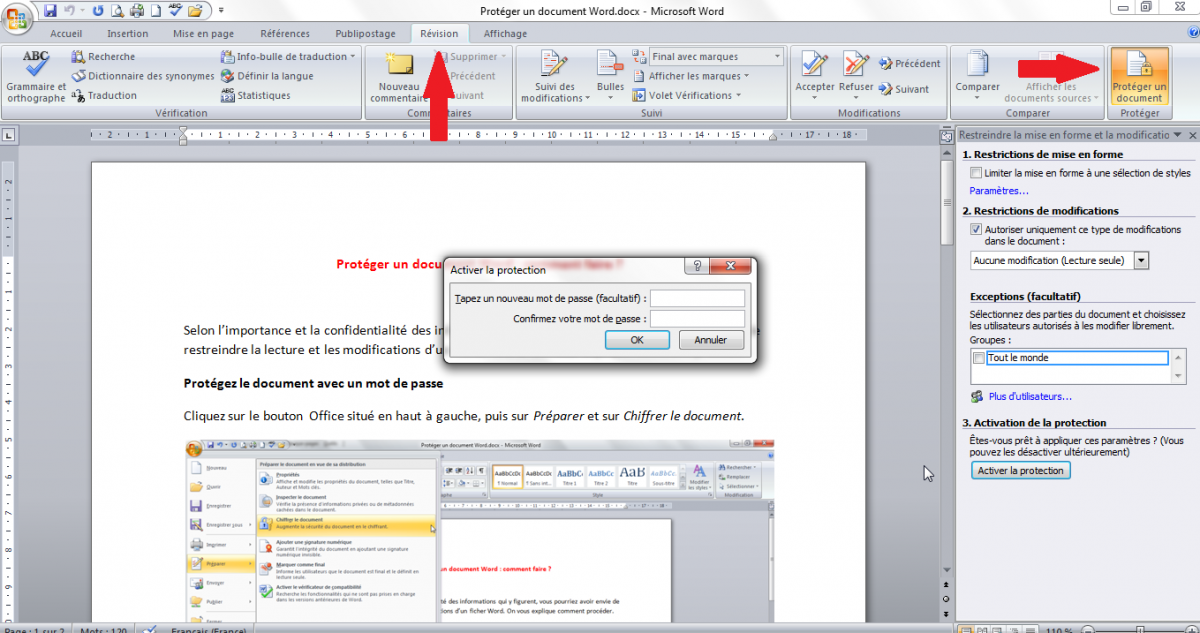Open Dictionnaire des synonymes
This screenshot has height=633, width=1200.
pyautogui.click(x=143, y=76)
